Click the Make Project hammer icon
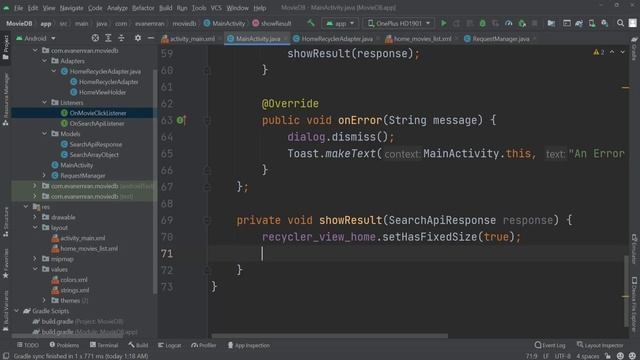Image resolution: width=640 pixels, height=360 pixels. pos(311,23)
